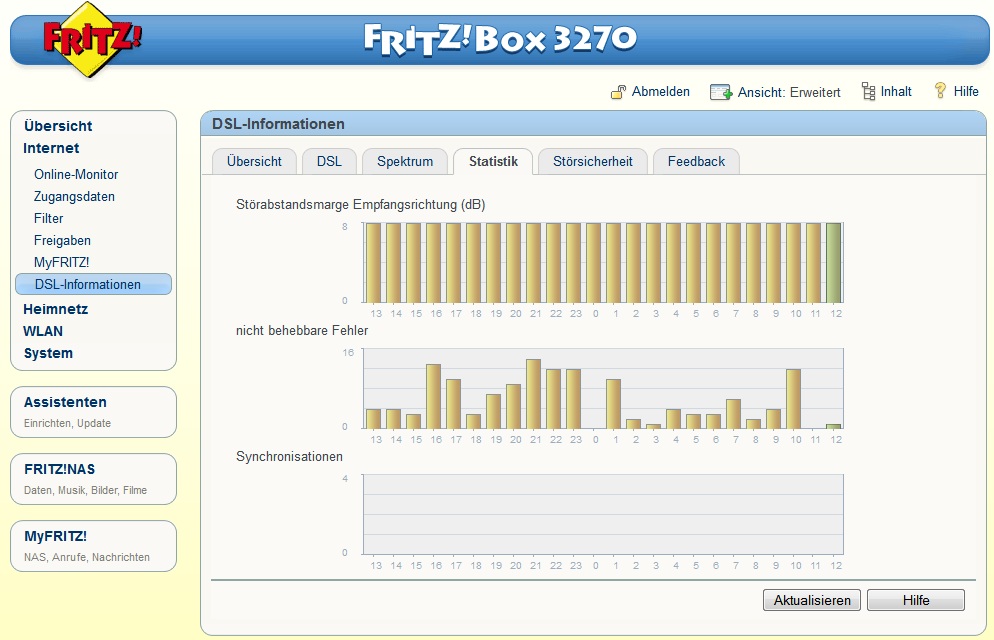This screenshot has height=640, width=994.
Task: Click hour-21 bar in nicht behebbare Fehler chart
Action: [534, 394]
